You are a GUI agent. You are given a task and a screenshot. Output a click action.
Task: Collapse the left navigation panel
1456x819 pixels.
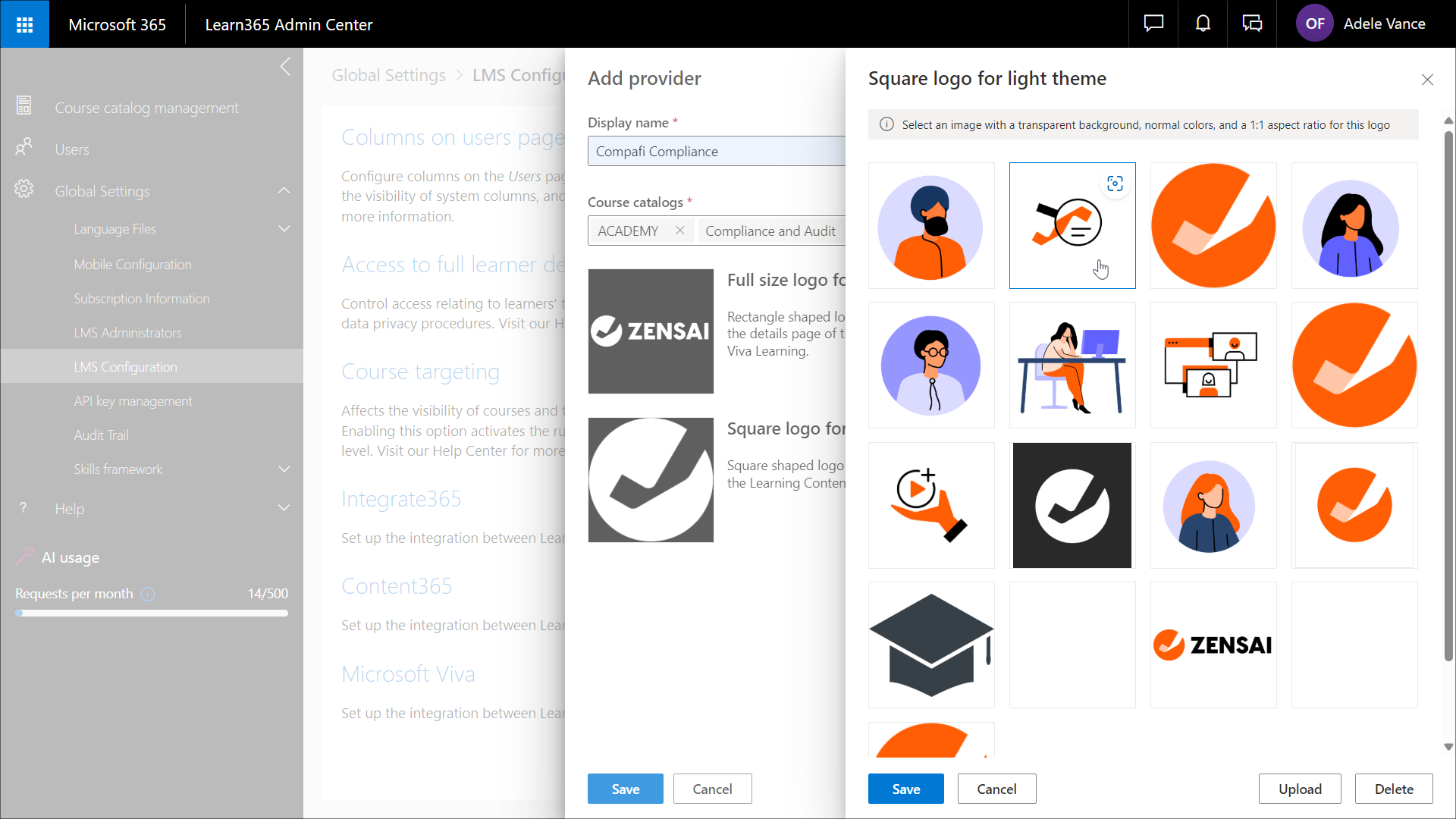tap(285, 67)
